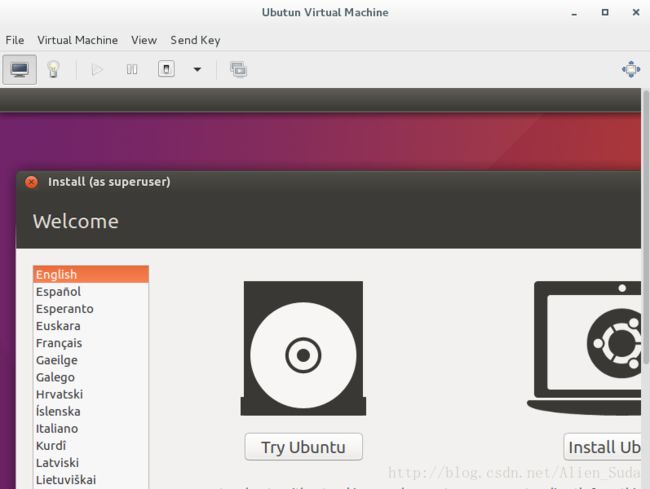Click the Try Ubuntu button
650x489 pixels.
[x=303, y=447]
